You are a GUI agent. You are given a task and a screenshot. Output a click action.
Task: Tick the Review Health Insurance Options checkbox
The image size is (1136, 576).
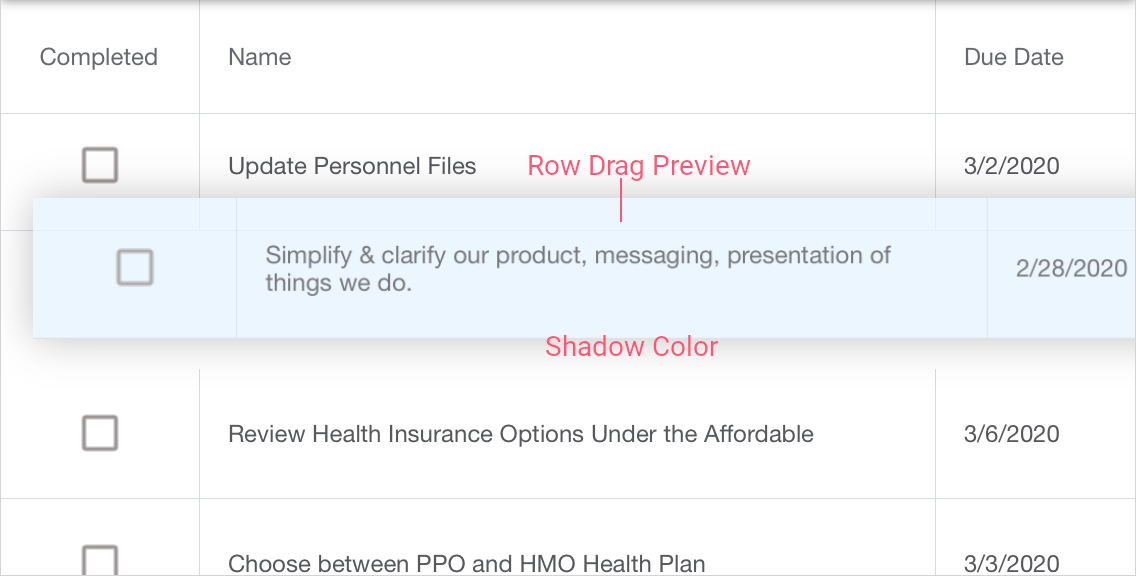pos(100,433)
